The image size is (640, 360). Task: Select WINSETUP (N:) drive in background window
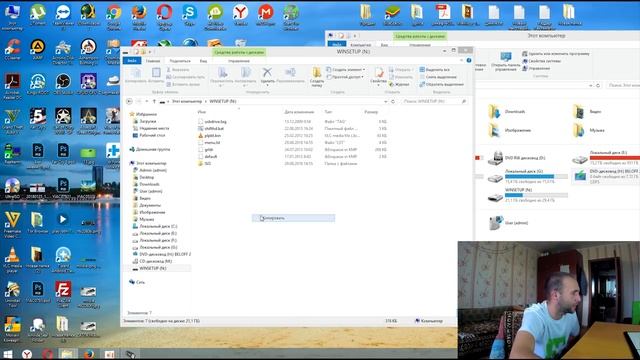[x=528, y=196]
